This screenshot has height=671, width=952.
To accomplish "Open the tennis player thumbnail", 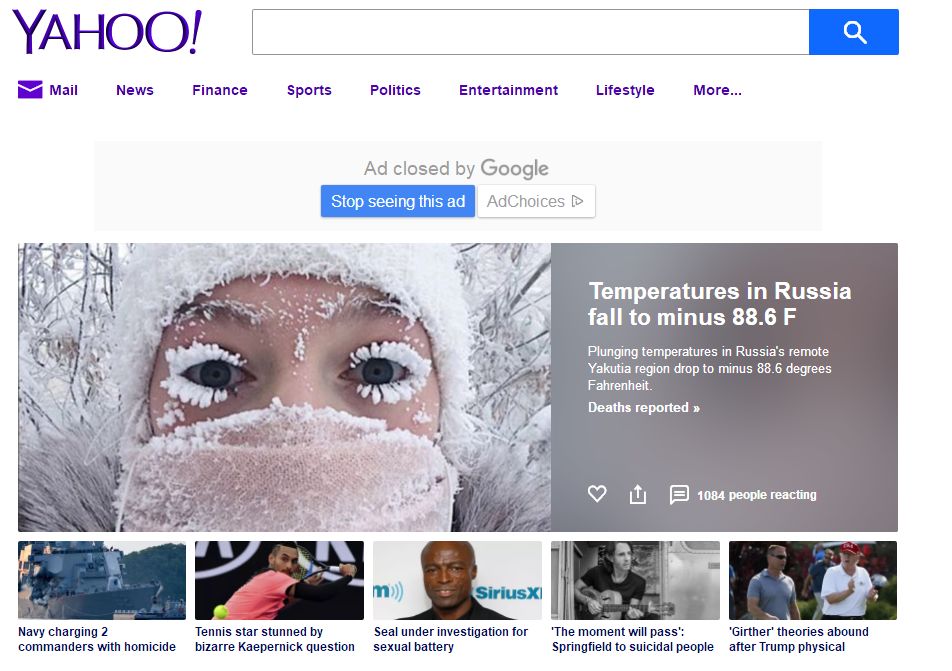I will coord(279,580).
